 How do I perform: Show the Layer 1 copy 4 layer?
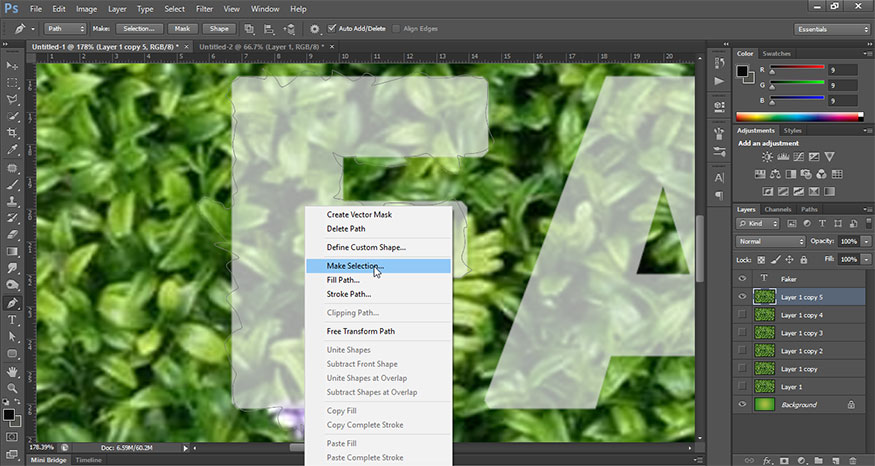coord(742,315)
